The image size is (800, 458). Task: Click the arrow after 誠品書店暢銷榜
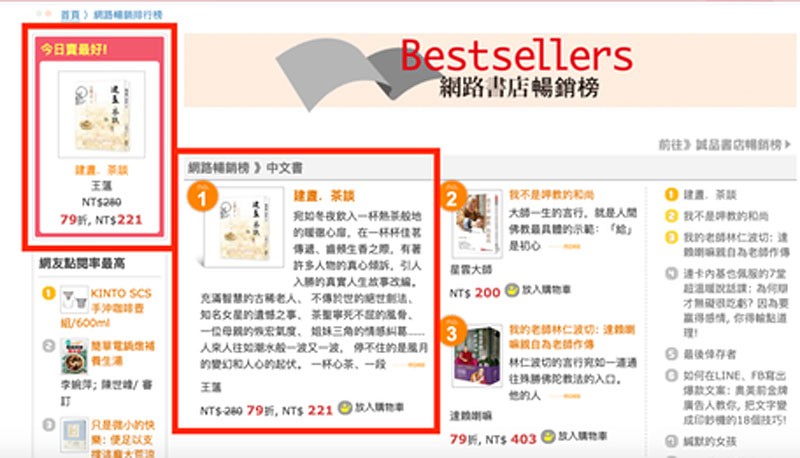point(788,145)
